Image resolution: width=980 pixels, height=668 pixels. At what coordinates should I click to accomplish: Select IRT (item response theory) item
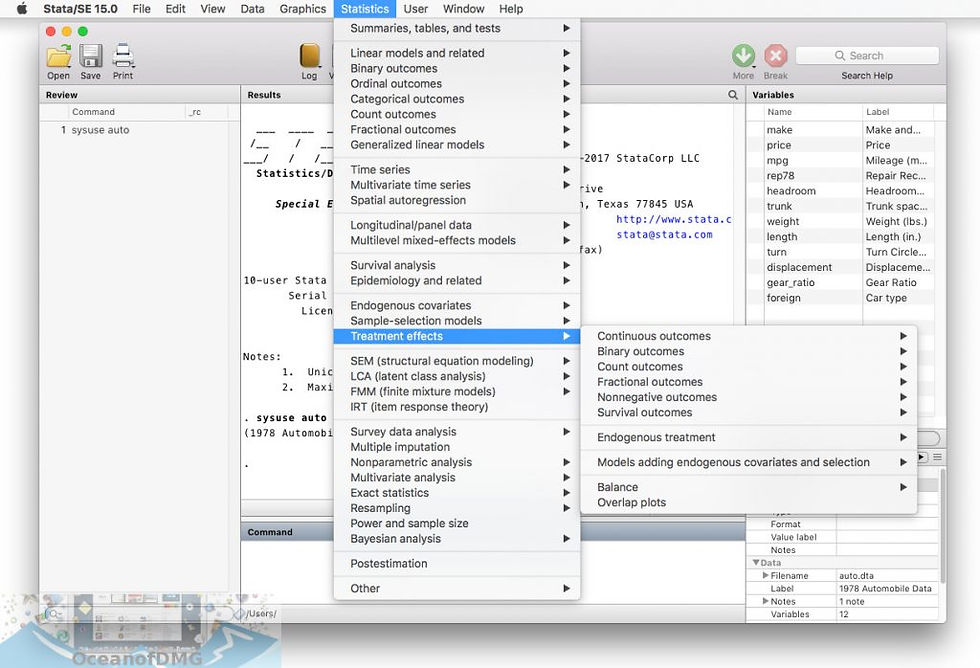(x=457, y=406)
